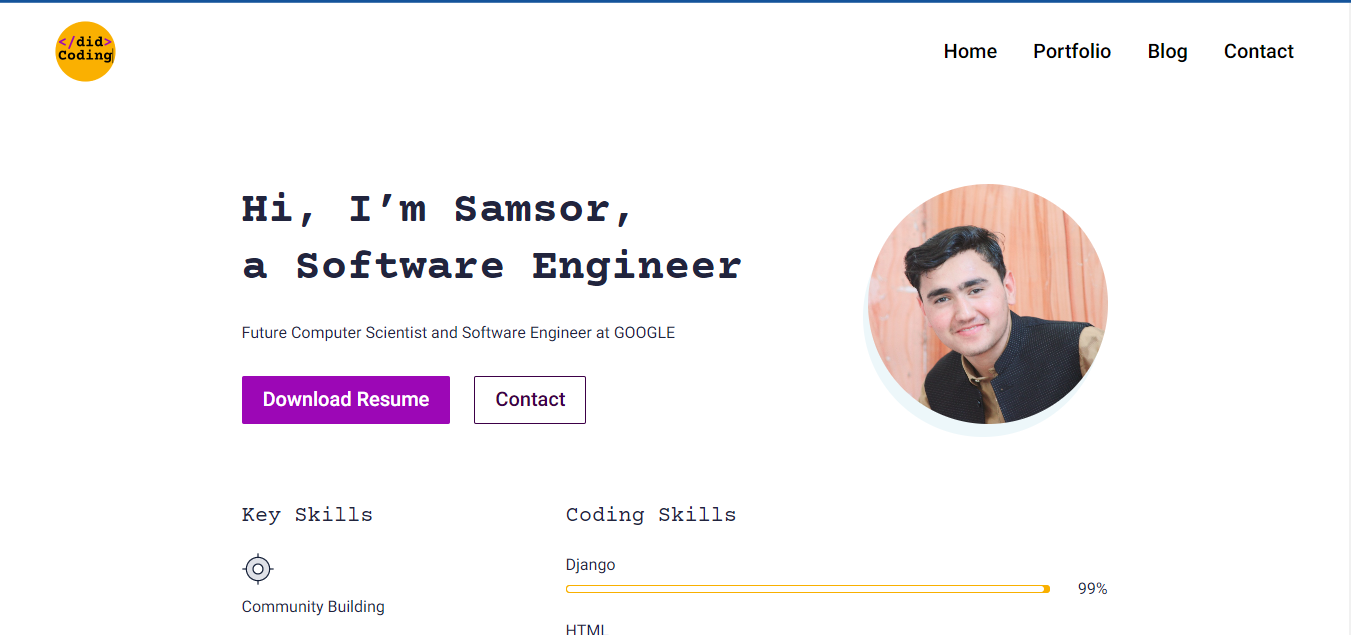Click the HTML skill label
1351x635 pixels.
[x=584, y=628]
